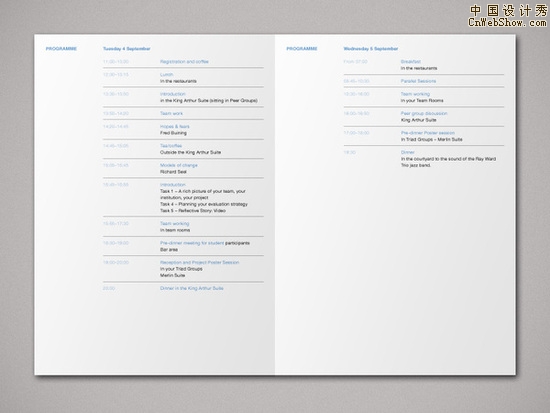This screenshot has height=413, width=550.
Task: Click the CnWebShow.com watermark logo
Action: coord(508,16)
